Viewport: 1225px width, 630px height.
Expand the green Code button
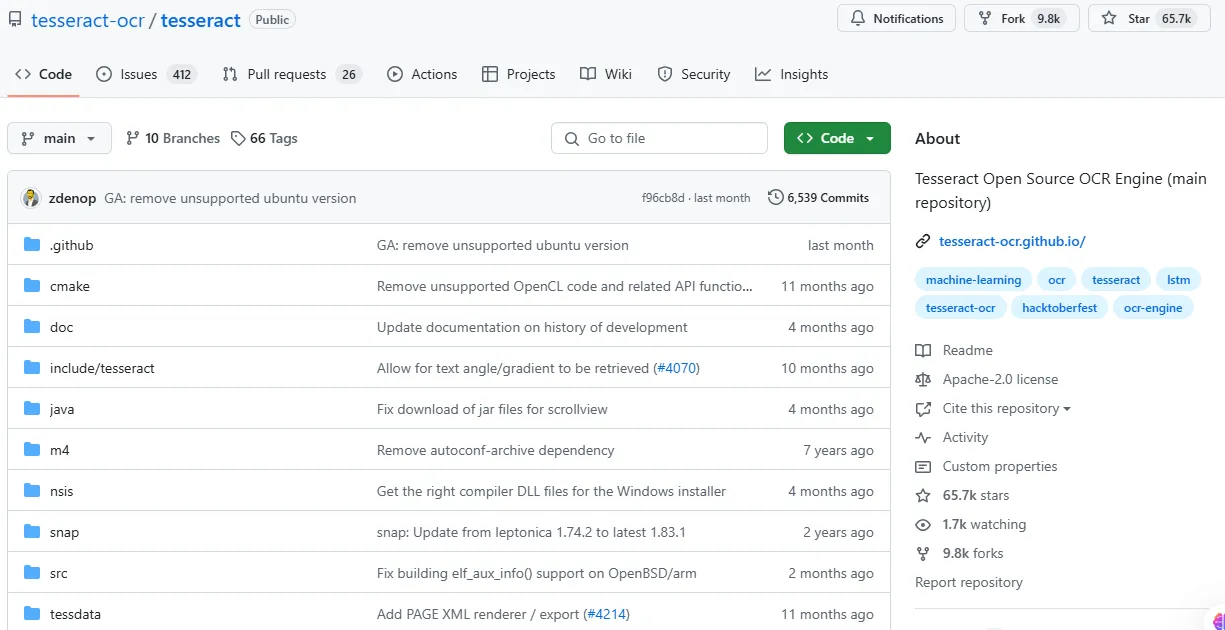coord(837,138)
